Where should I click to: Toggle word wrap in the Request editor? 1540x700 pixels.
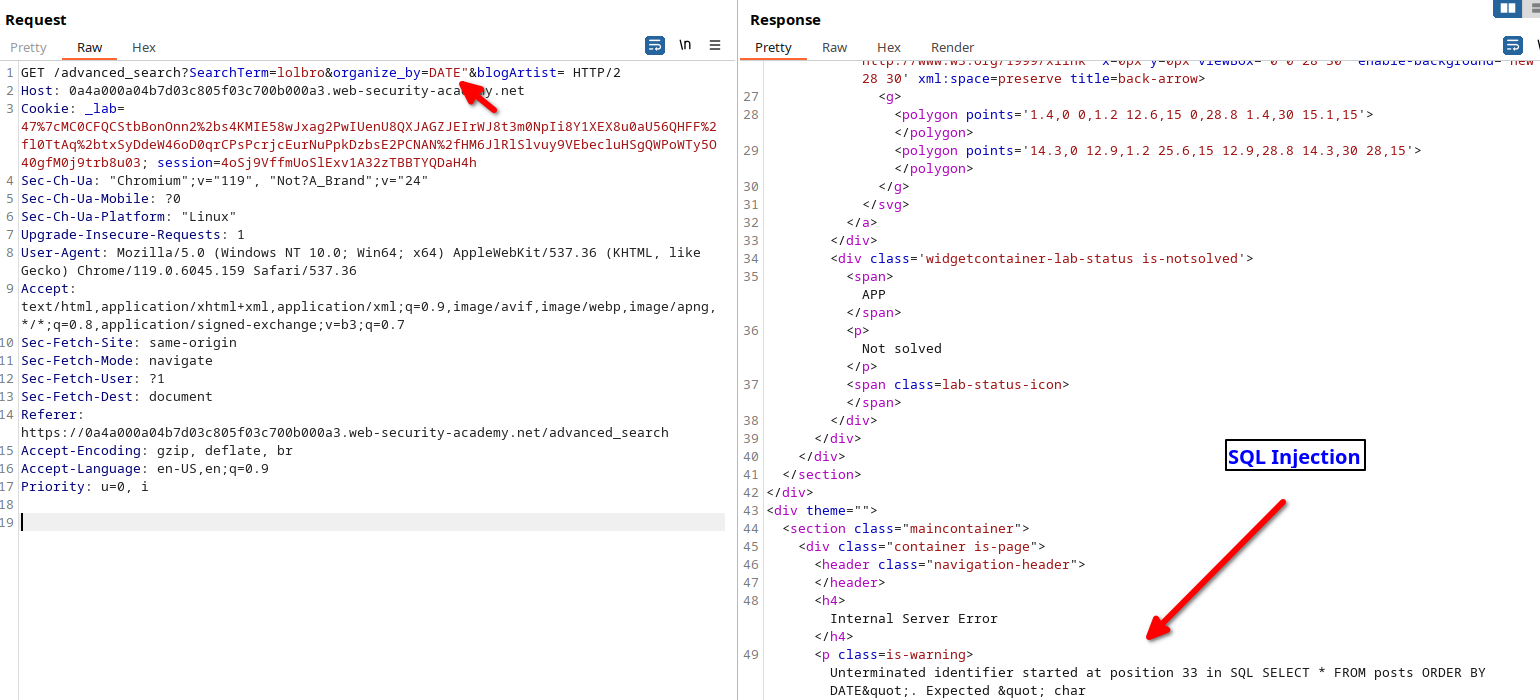click(654, 45)
